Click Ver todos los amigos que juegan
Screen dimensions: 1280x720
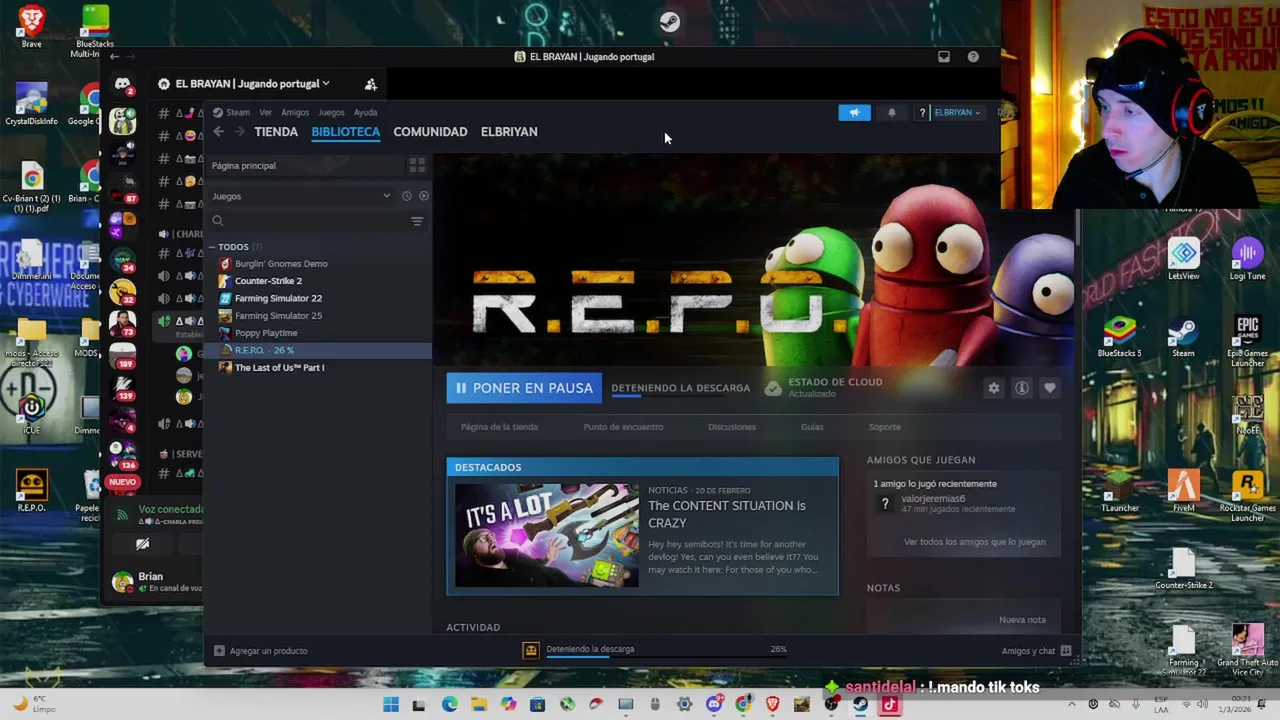[x=975, y=542]
